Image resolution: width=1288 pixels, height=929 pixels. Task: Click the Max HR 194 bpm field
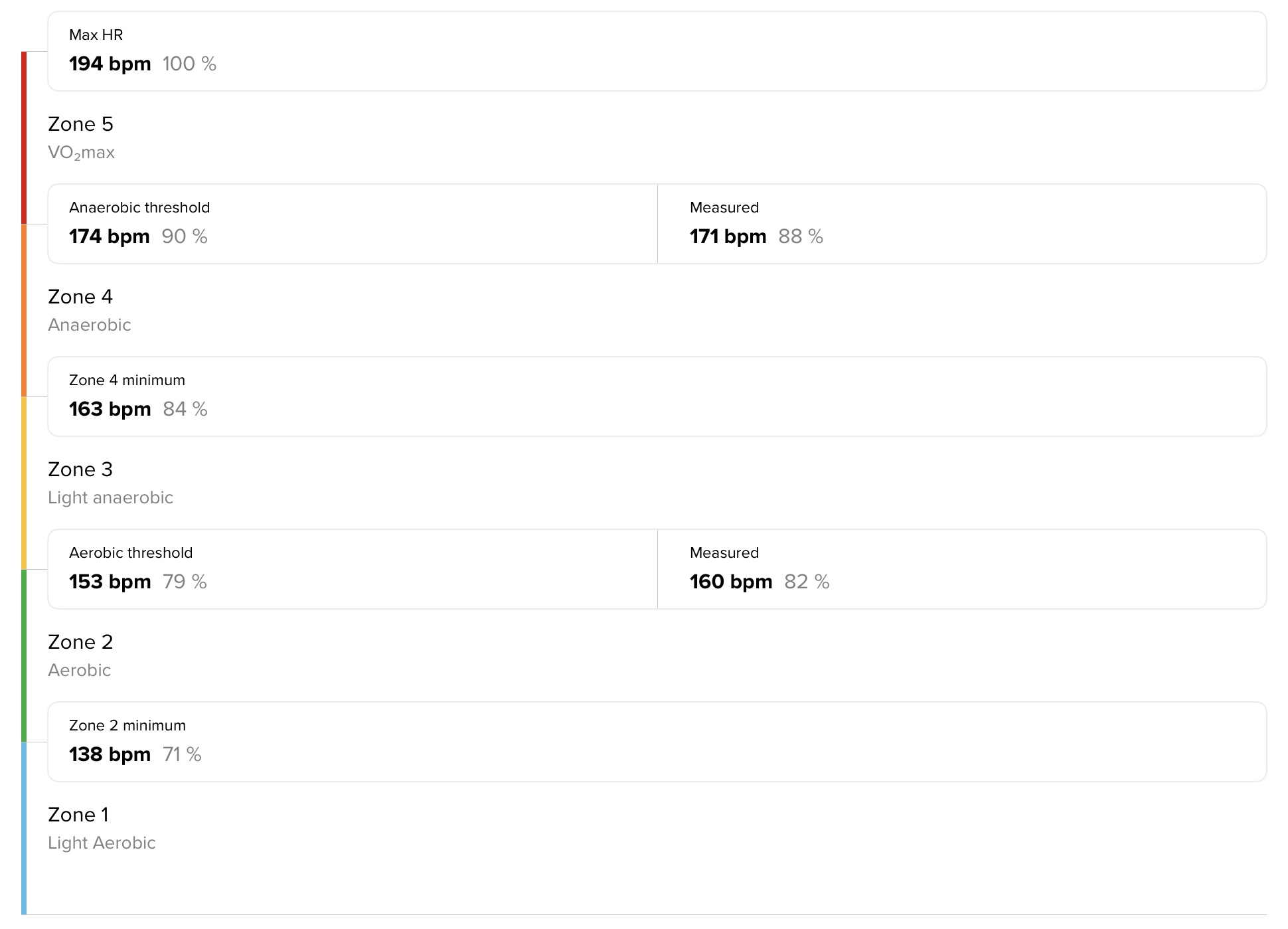(x=657, y=51)
